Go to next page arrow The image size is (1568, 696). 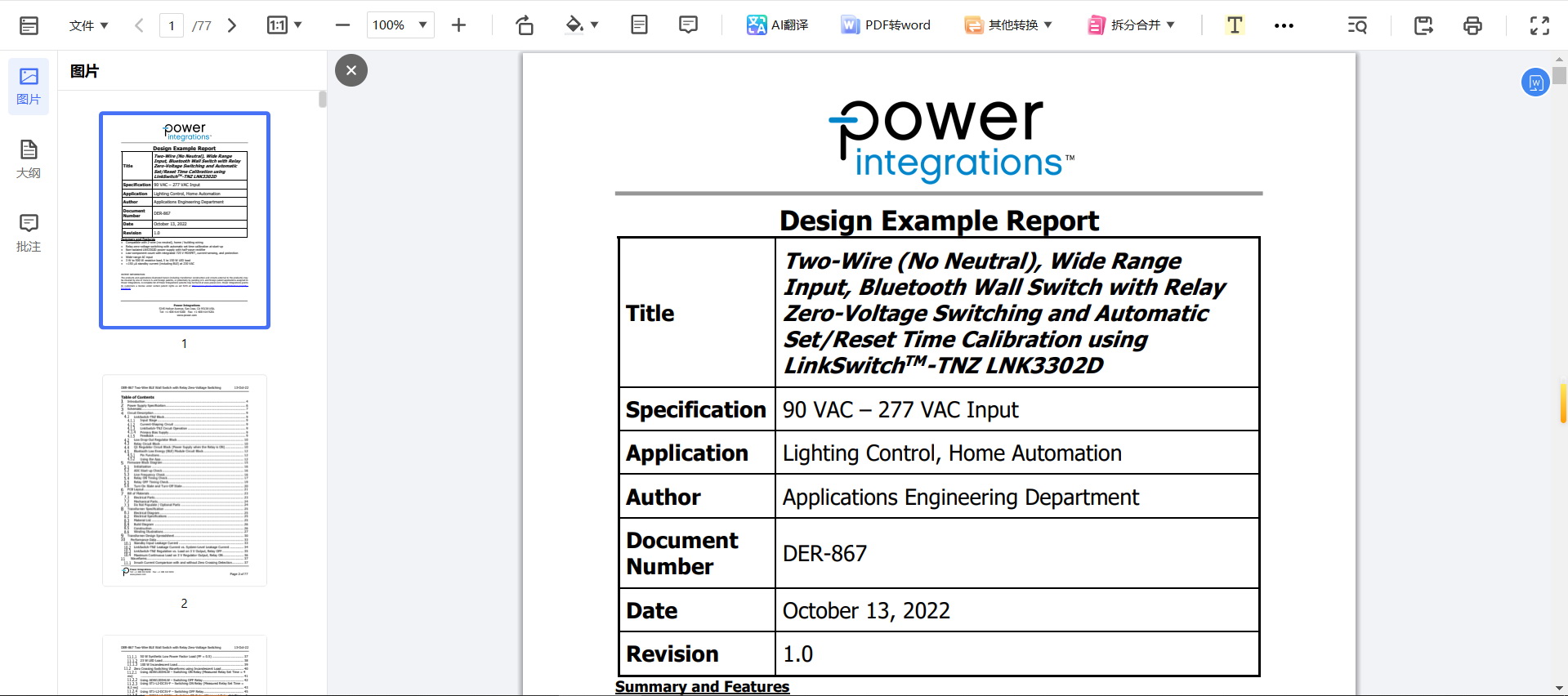[232, 25]
